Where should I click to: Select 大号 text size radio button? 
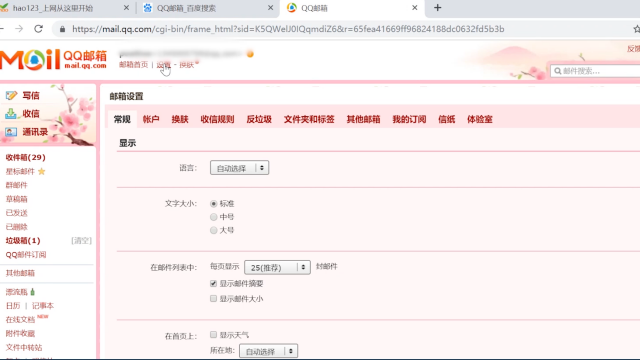click(213, 230)
